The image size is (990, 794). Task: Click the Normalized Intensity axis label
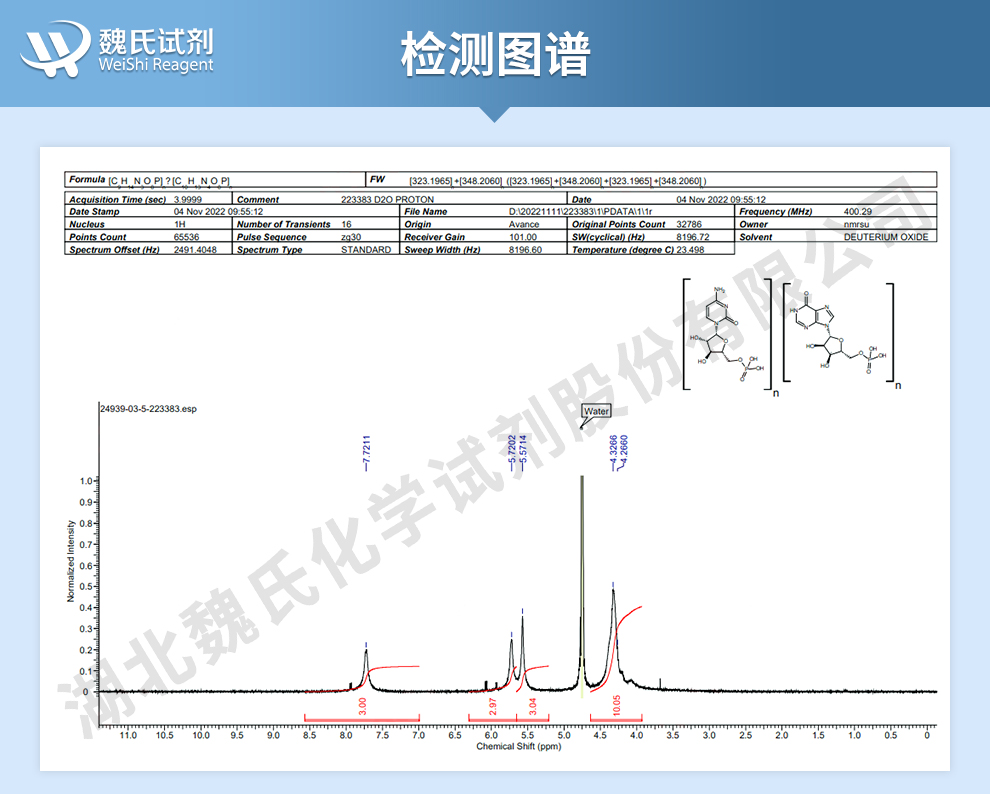point(71,561)
